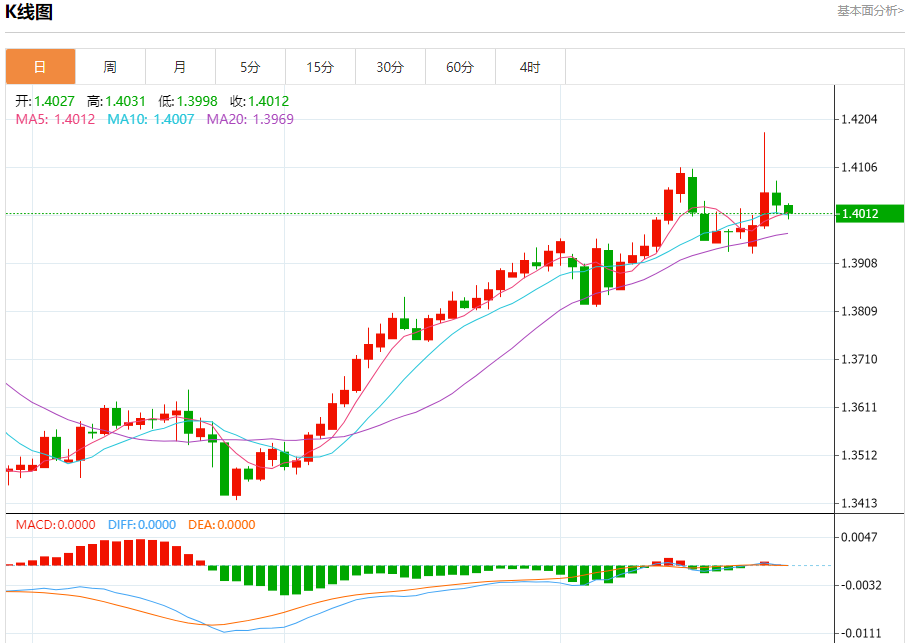908x643 pixels.
Task: Select the 日 daily chart tab
Action: click(41, 67)
